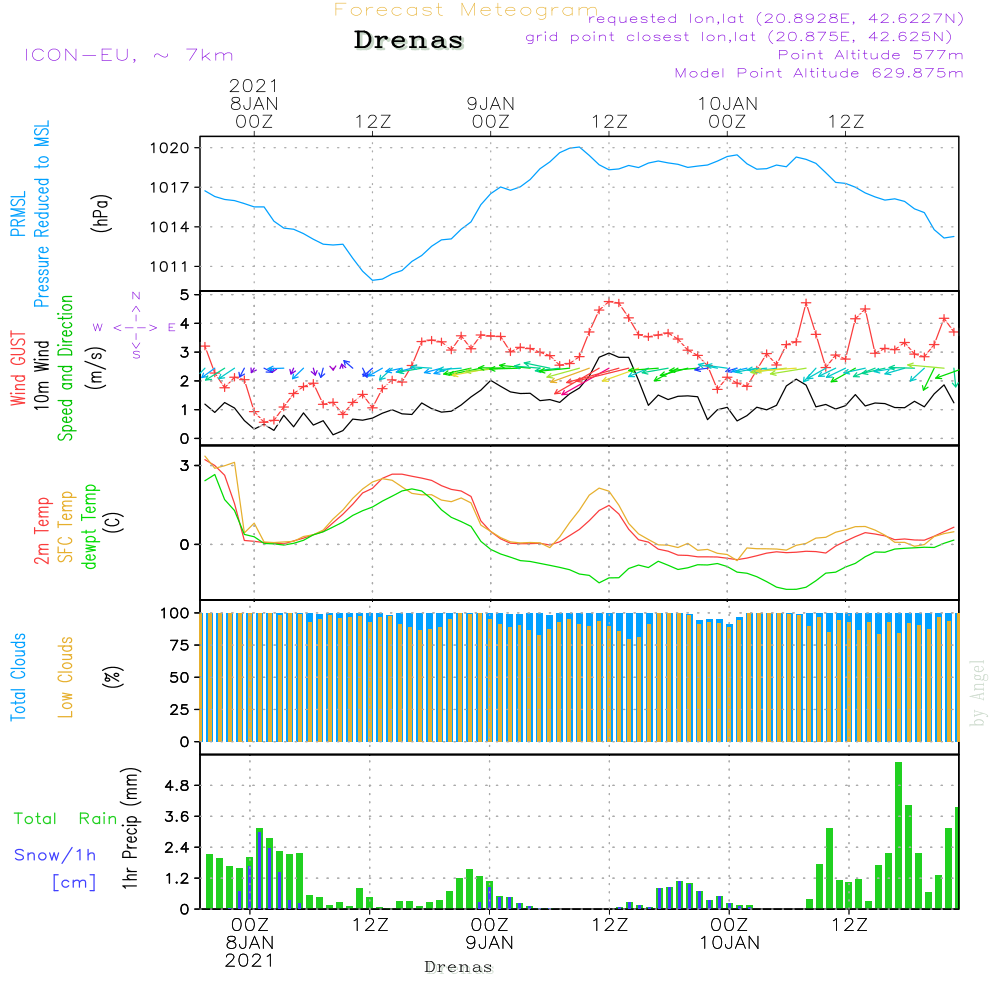Click the 'PRMSL' axis title
This screenshot has height=1000, width=1000.
tap(18, 214)
